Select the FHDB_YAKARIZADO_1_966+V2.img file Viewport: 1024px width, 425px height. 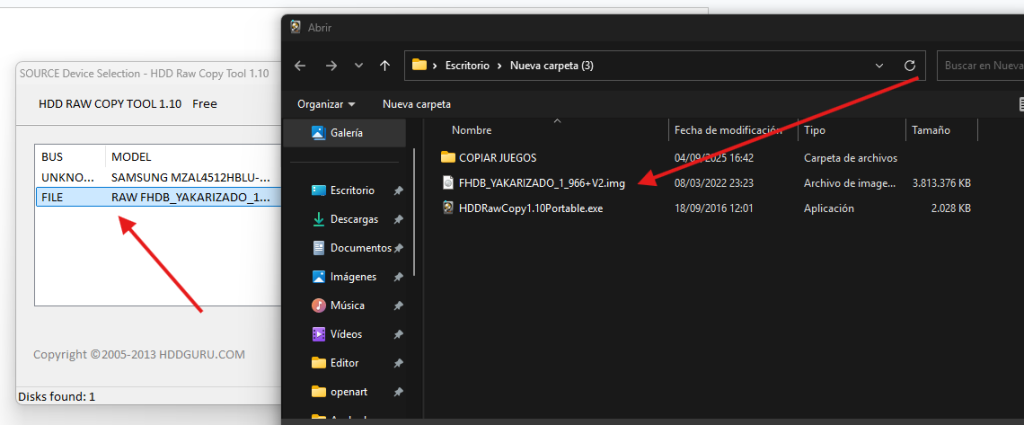click(x=541, y=183)
